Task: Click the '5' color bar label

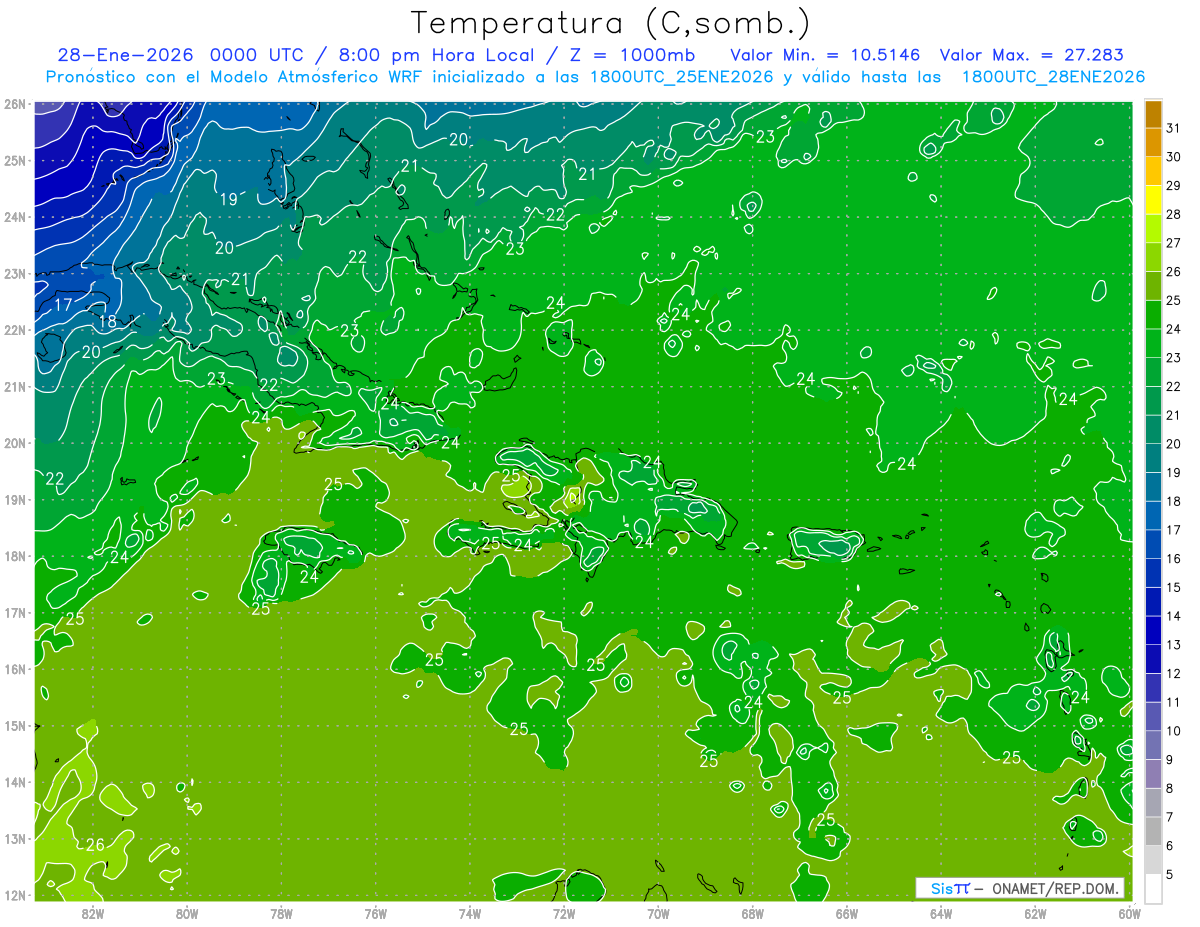Action: pyautogui.click(x=1170, y=875)
